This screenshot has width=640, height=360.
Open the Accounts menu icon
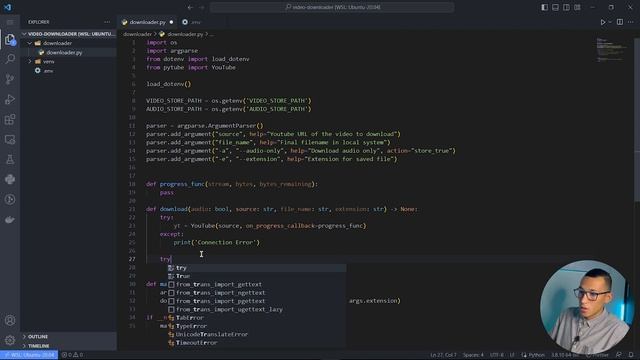coord(10,320)
